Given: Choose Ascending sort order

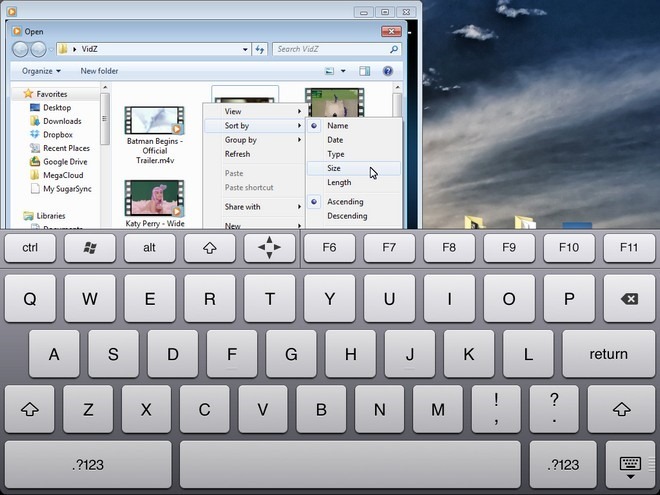Looking at the screenshot, I should [354, 202].
